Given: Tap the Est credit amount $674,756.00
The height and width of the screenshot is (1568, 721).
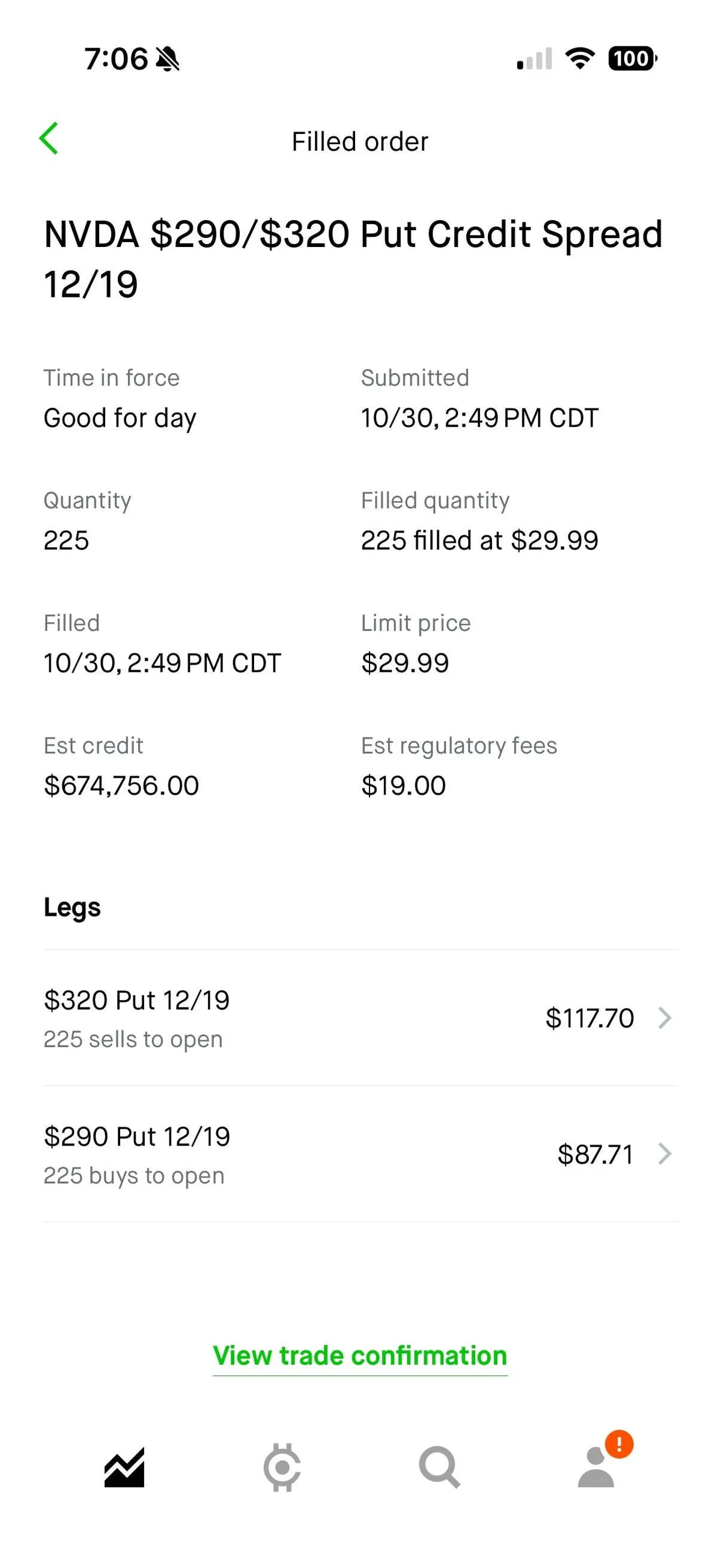Looking at the screenshot, I should pyautogui.click(x=121, y=786).
